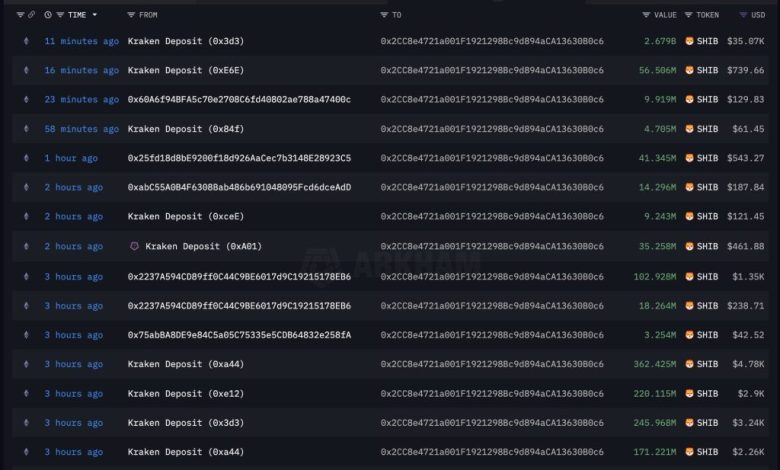Click the 362.425M value
Screen dimensions: 780x470
point(656,364)
